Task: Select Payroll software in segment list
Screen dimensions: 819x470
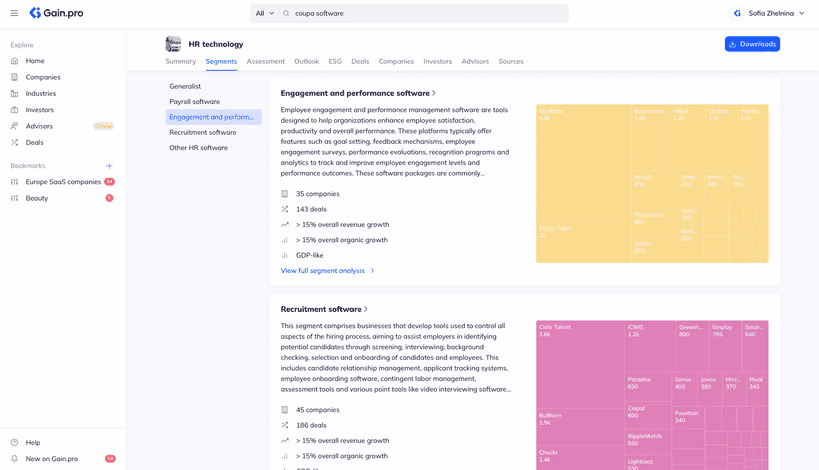Action: click(x=194, y=102)
